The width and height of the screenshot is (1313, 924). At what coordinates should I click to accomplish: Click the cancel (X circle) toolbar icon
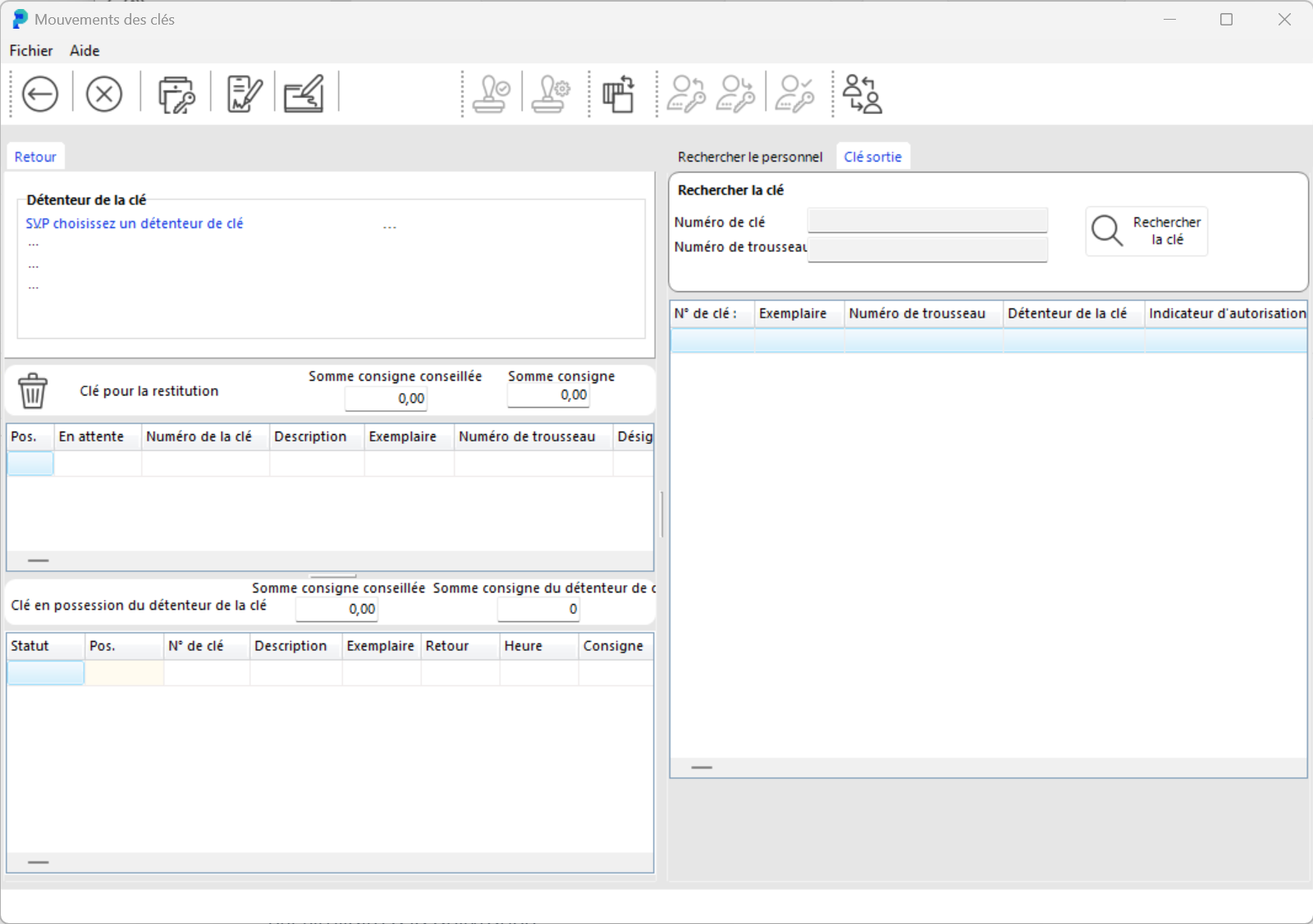(104, 94)
